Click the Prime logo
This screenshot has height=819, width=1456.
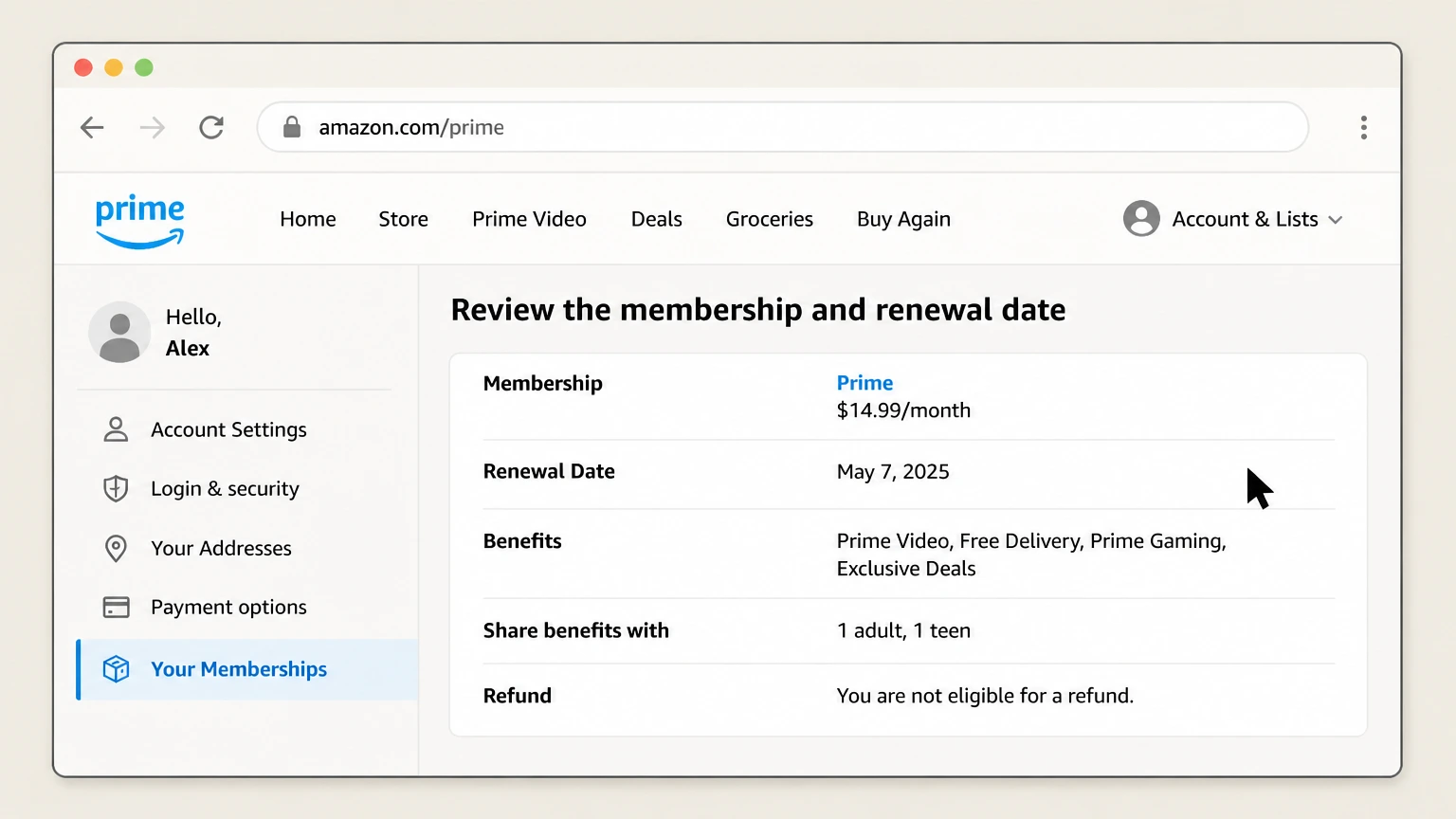point(140,220)
